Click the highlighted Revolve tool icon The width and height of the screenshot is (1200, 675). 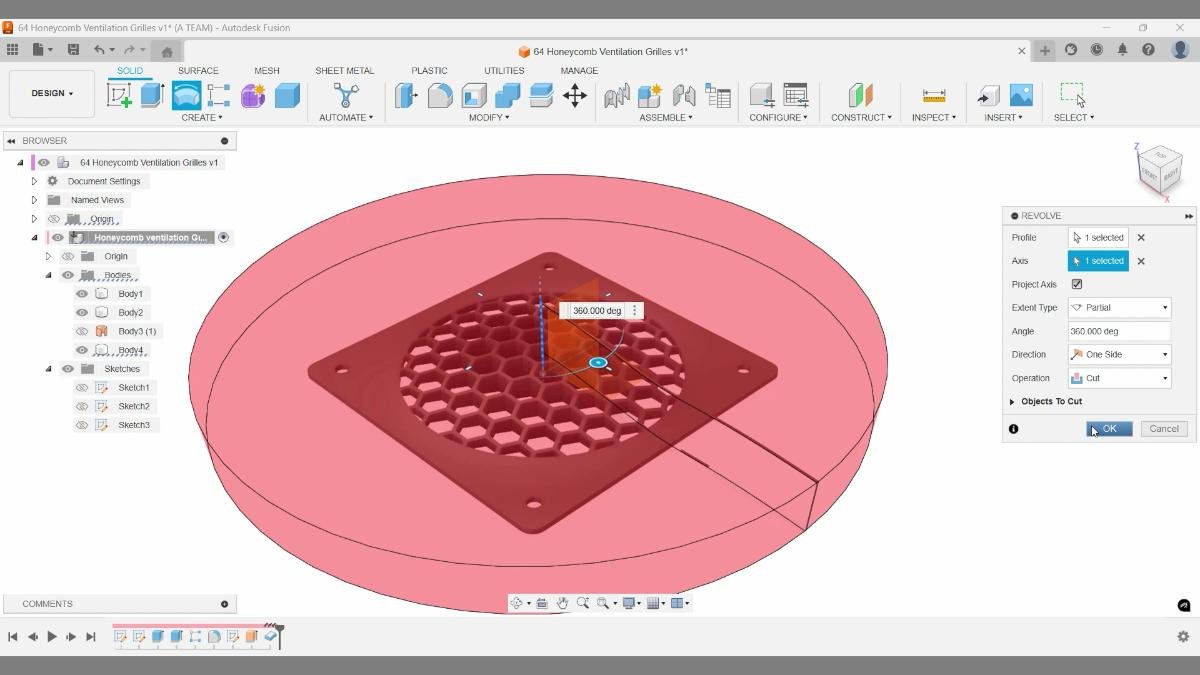186,95
